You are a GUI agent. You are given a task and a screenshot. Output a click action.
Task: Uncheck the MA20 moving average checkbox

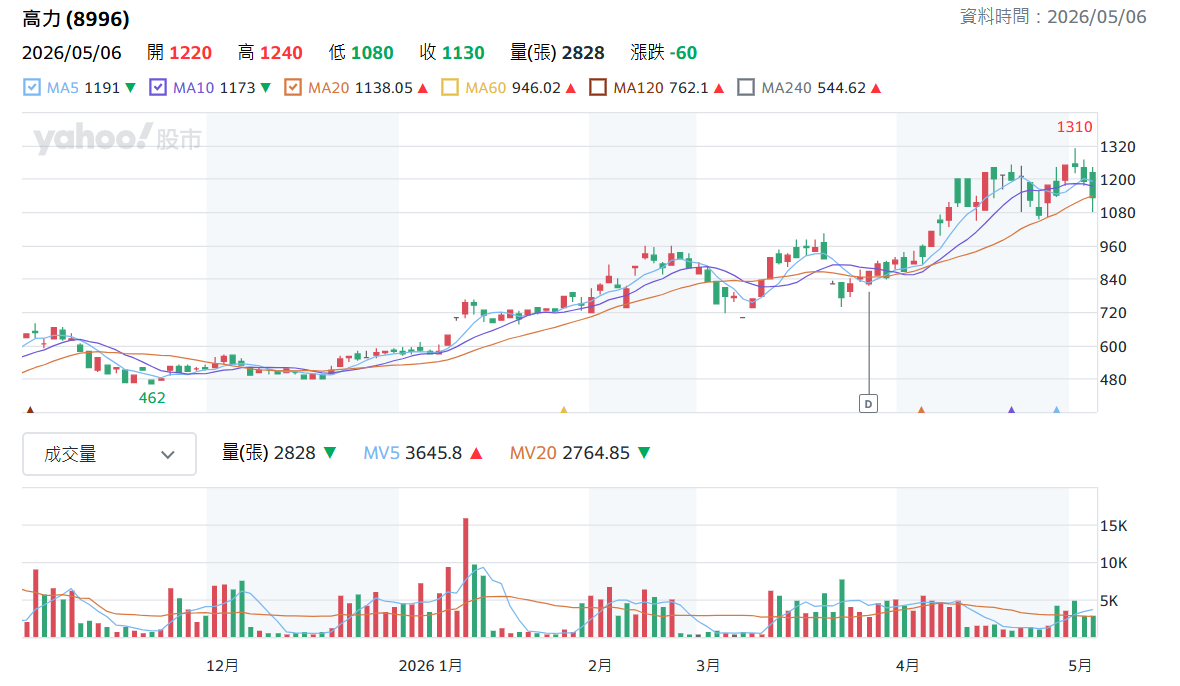point(293,88)
